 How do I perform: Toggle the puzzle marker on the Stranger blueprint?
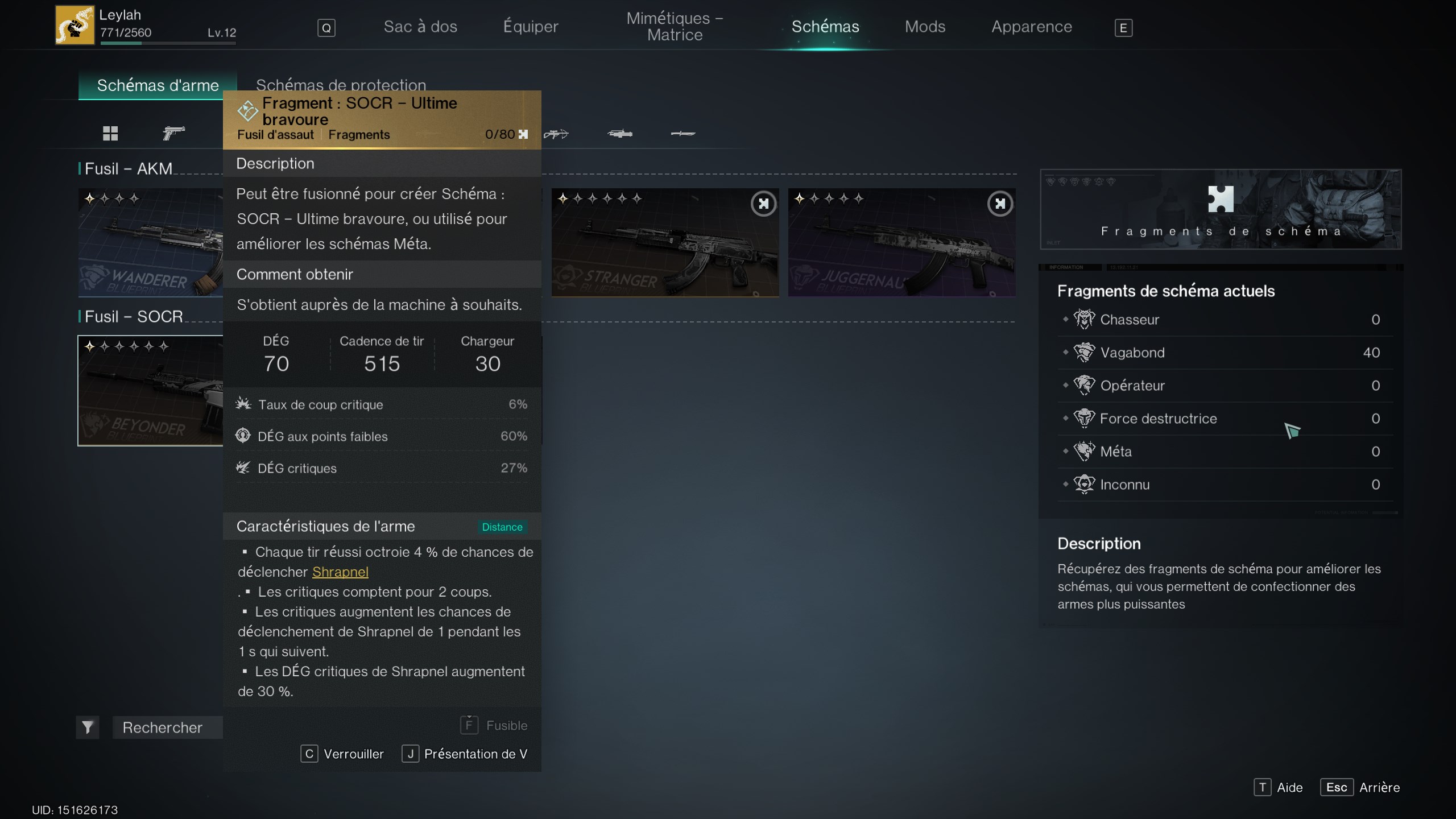click(x=763, y=204)
